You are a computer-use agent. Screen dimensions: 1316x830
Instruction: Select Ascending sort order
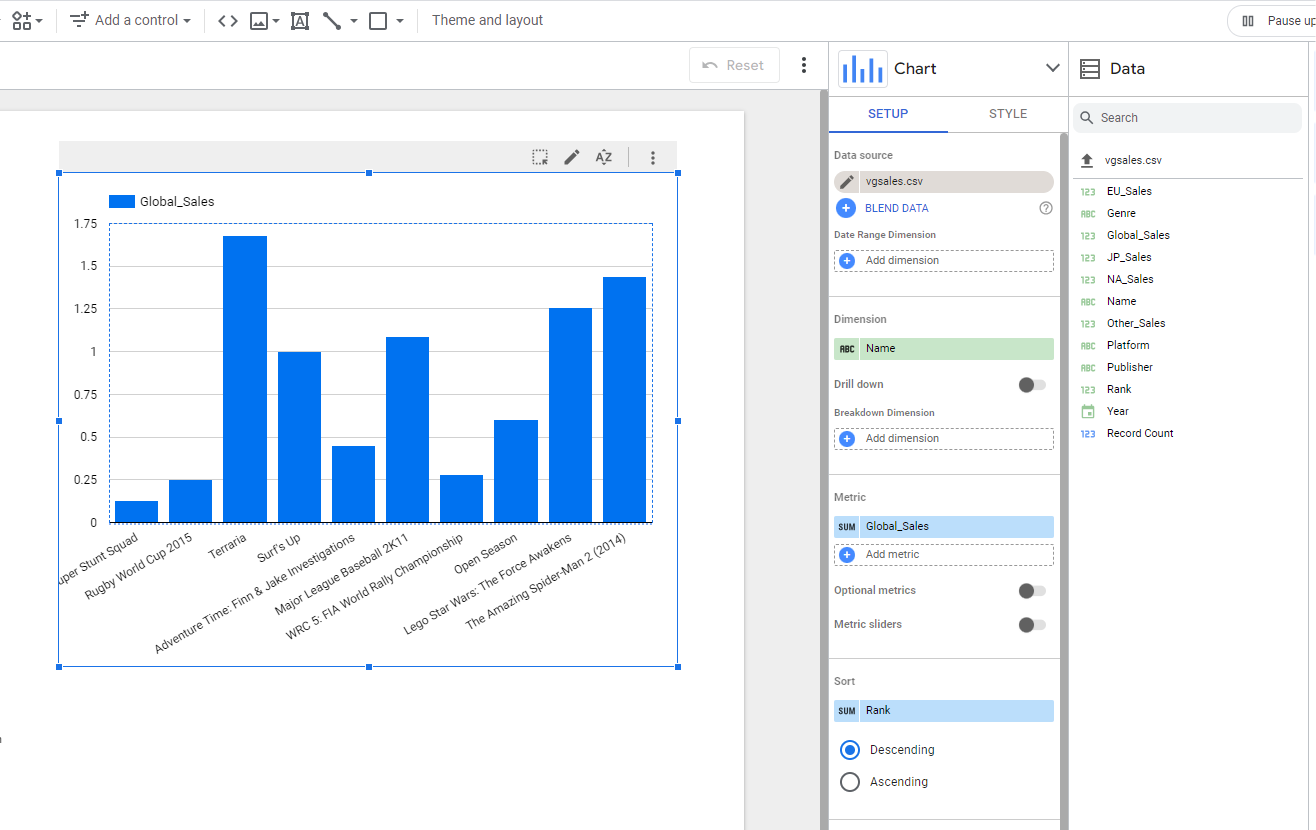[850, 782]
